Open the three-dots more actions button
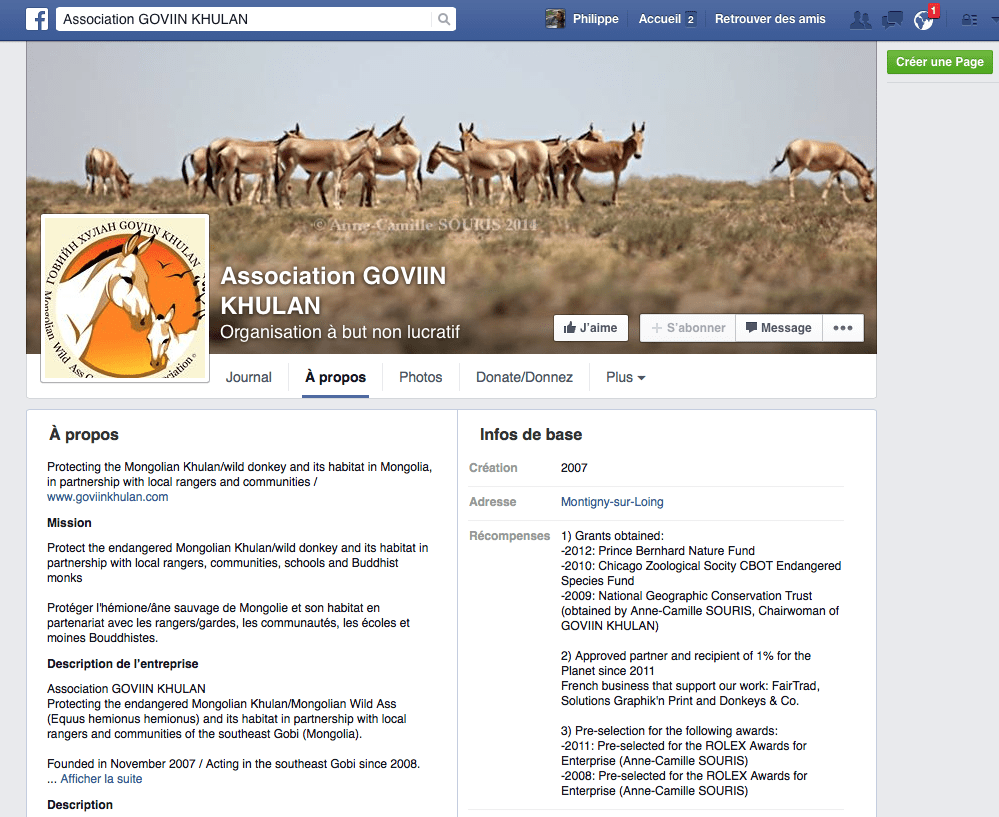 click(x=843, y=328)
